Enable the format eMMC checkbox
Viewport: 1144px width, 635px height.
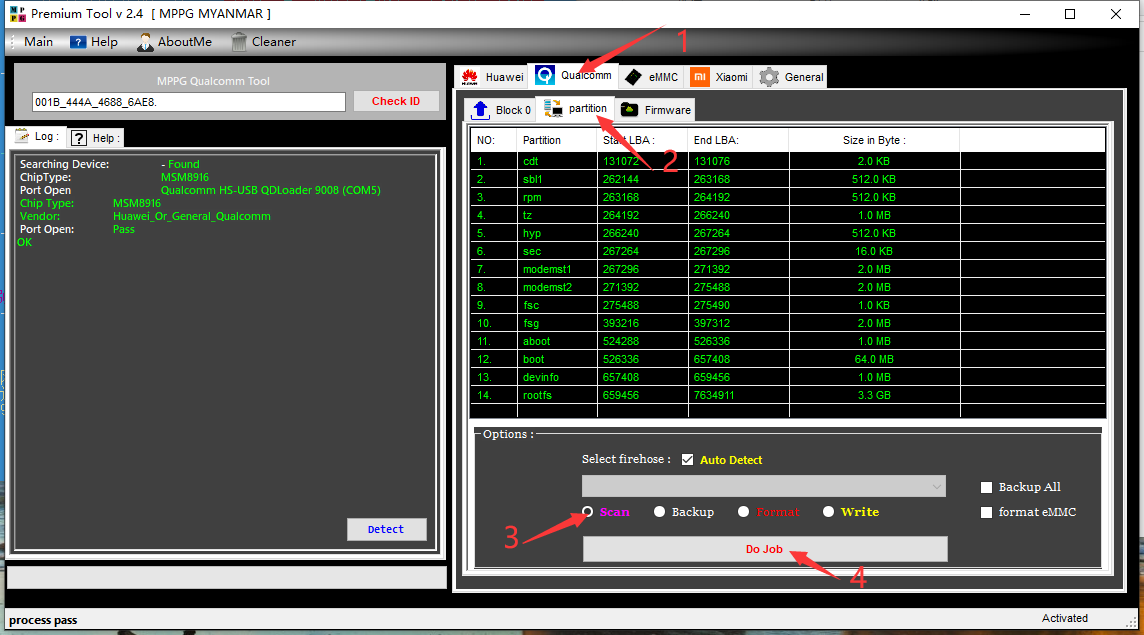pos(986,512)
